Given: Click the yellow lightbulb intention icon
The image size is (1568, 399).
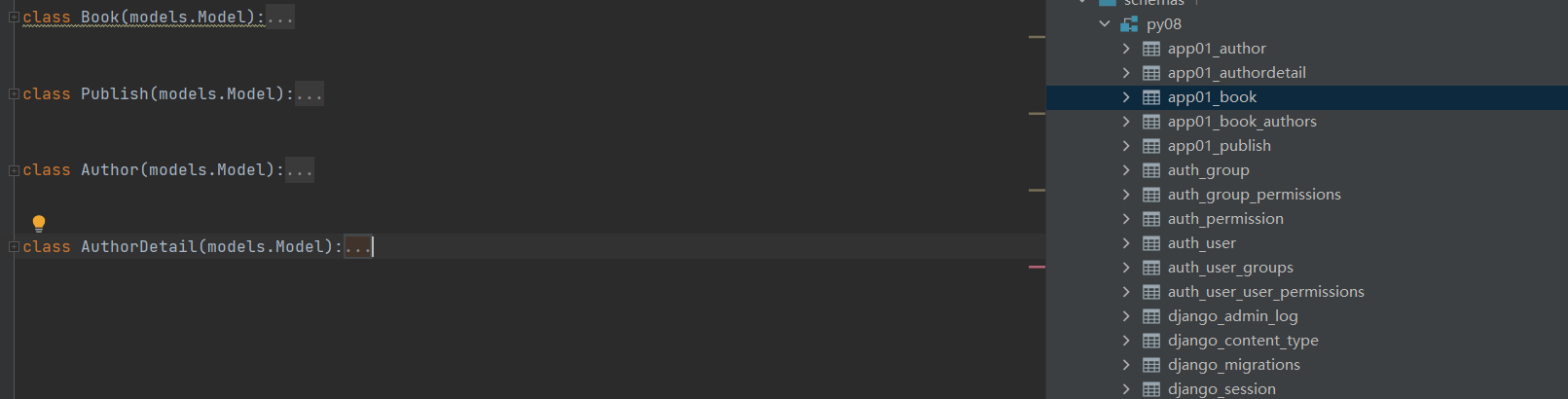Looking at the screenshot, I should pyautogui.click(x=39, y=223).
